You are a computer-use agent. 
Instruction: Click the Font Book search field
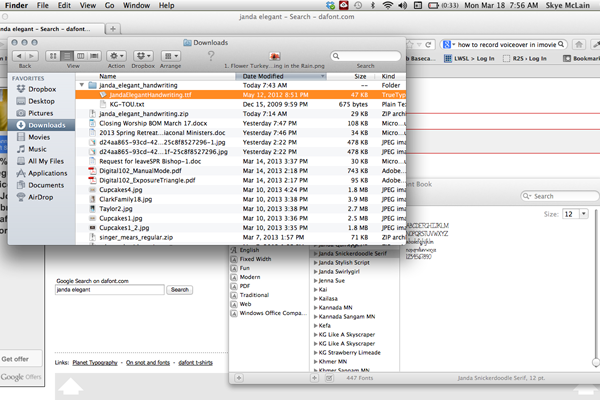click(x=560, y=196)
